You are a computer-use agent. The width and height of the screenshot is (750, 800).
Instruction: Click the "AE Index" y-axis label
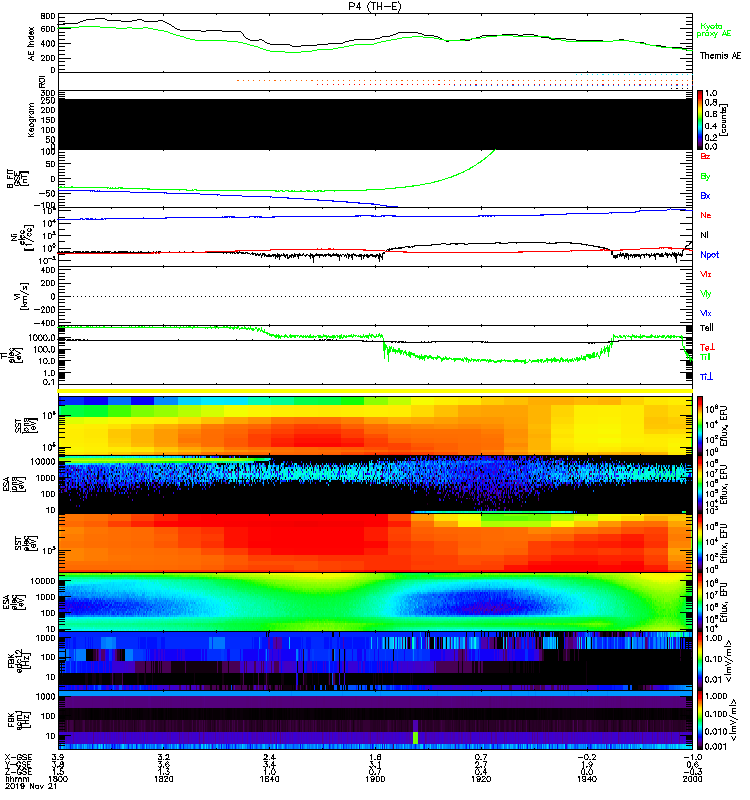(32, 44)
